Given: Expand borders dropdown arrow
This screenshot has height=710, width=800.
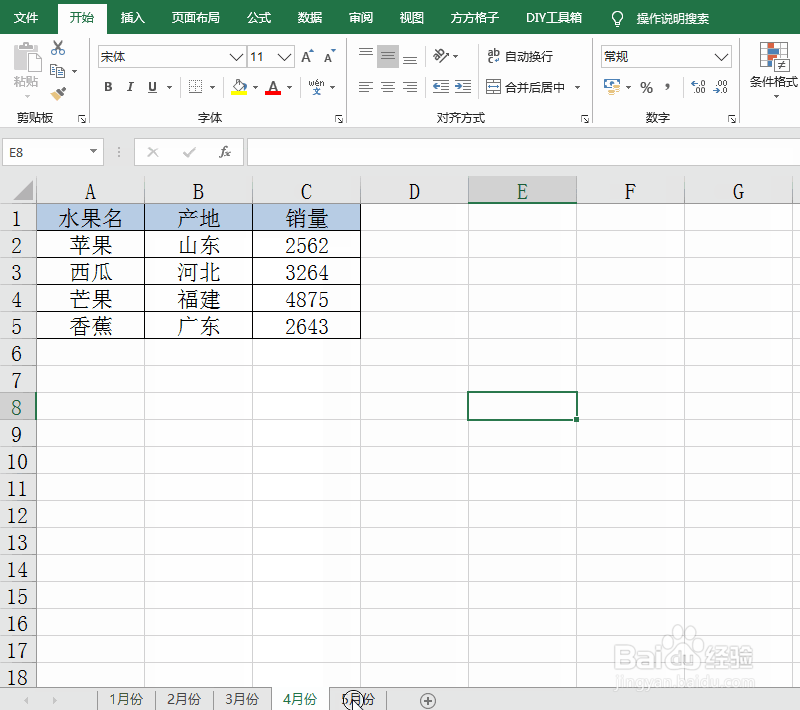Looking at the screenshot, I should pos(213,87).
